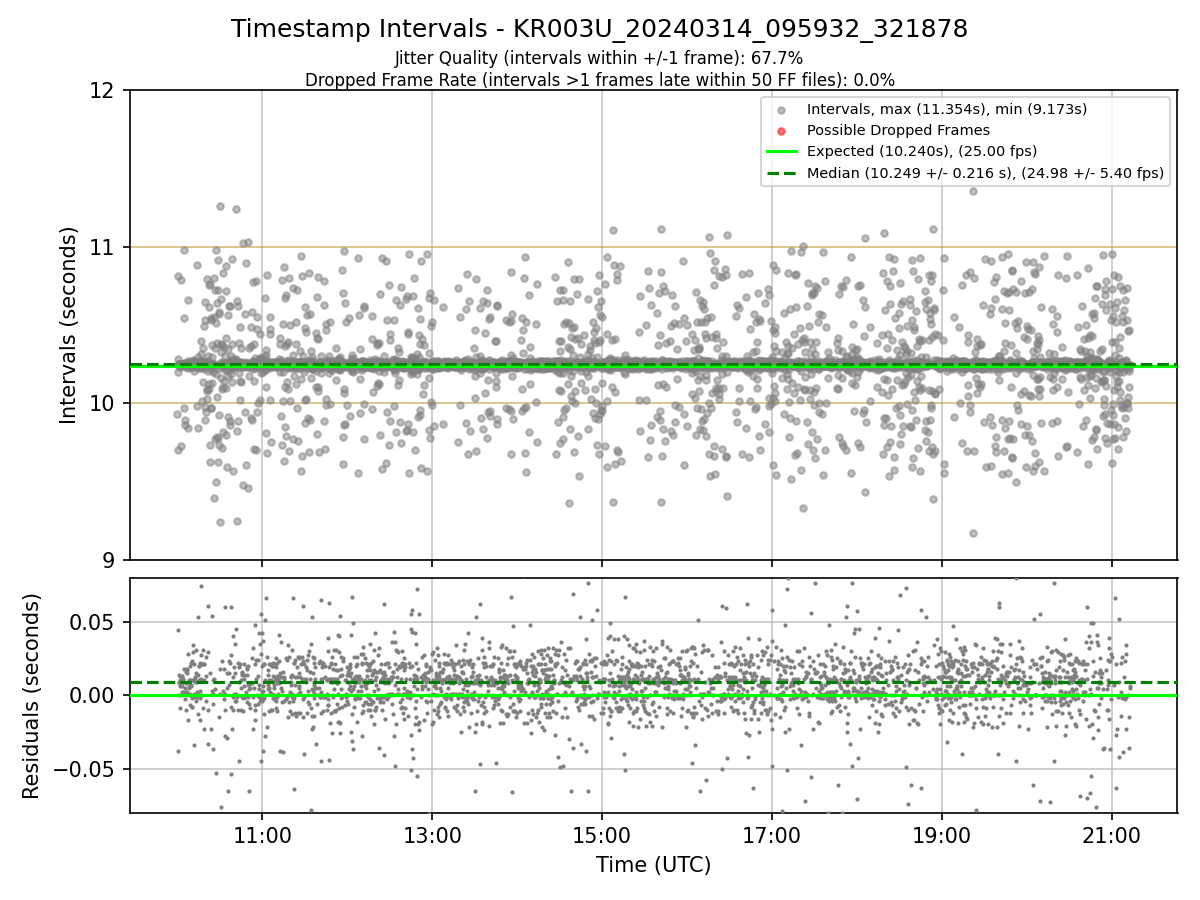Click the 'Expected (10.240s), (25.00 fps)' legend entry
Screen dimensions: 1200x900
click(x=922, y=151)
